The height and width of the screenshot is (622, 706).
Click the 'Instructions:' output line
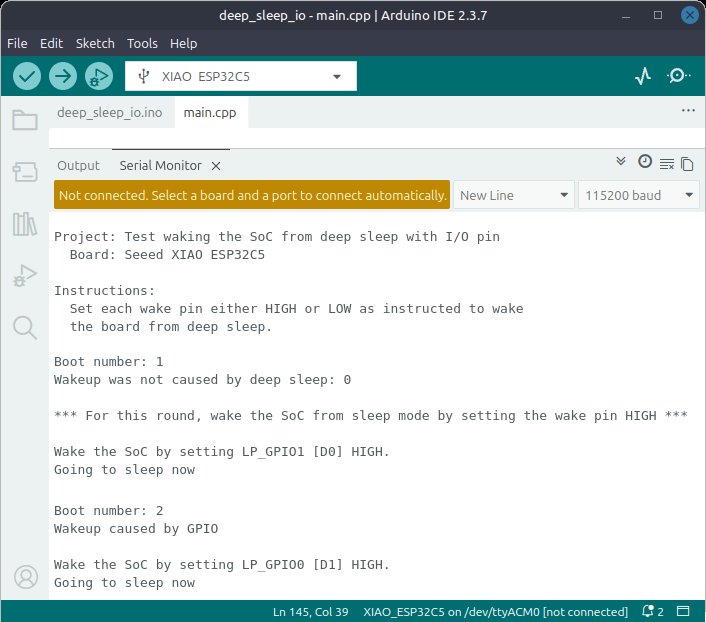104,291
